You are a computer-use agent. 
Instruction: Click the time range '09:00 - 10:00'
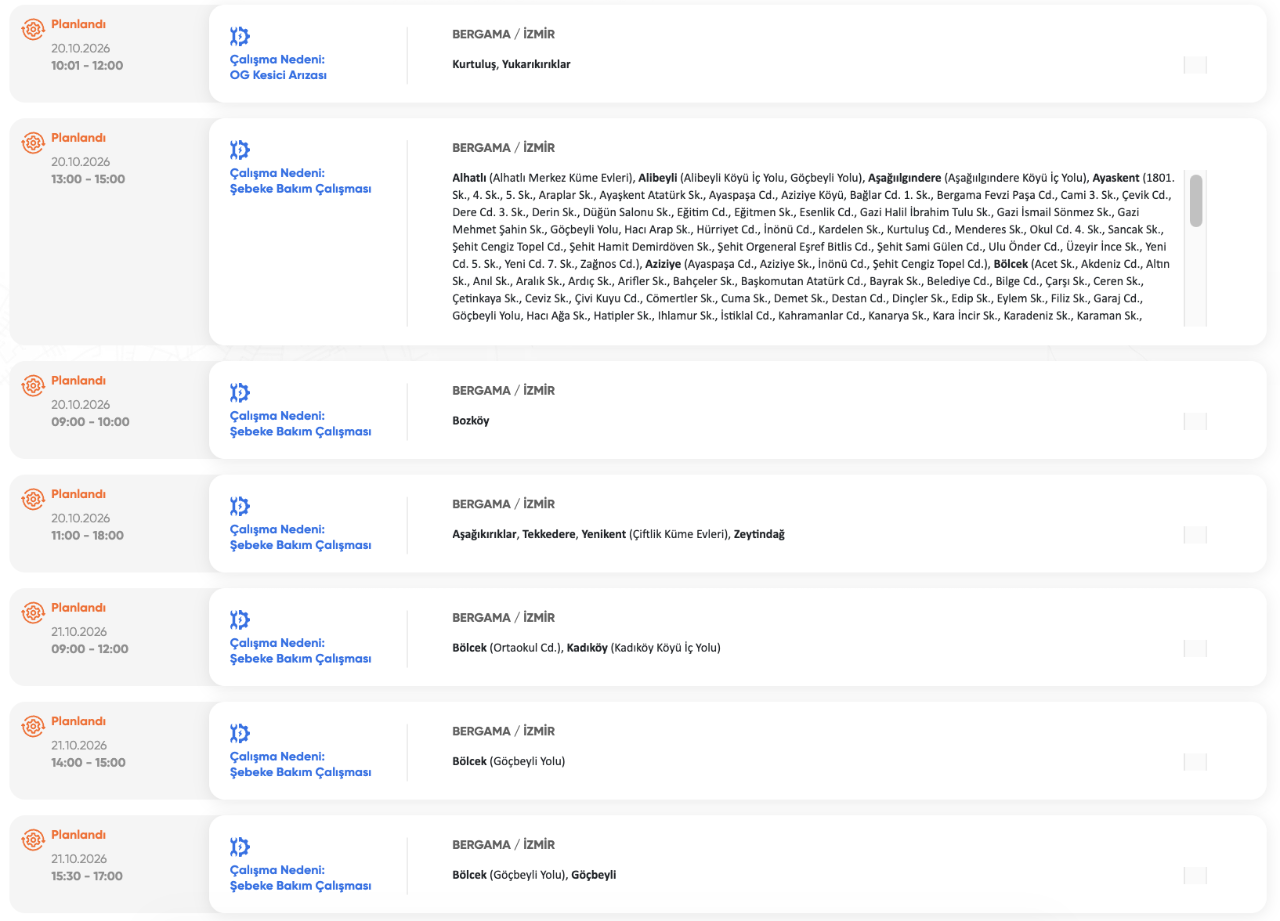90,422
